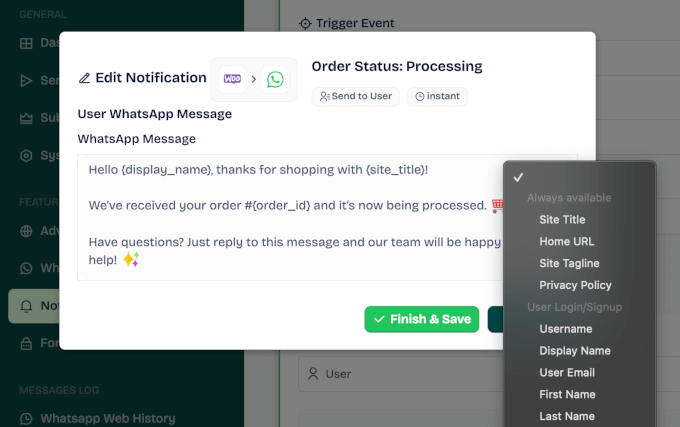The height and width of the screenshot is (427, 680).
Task: Pick First Name from the dropdown
Action: click(567, 395)
